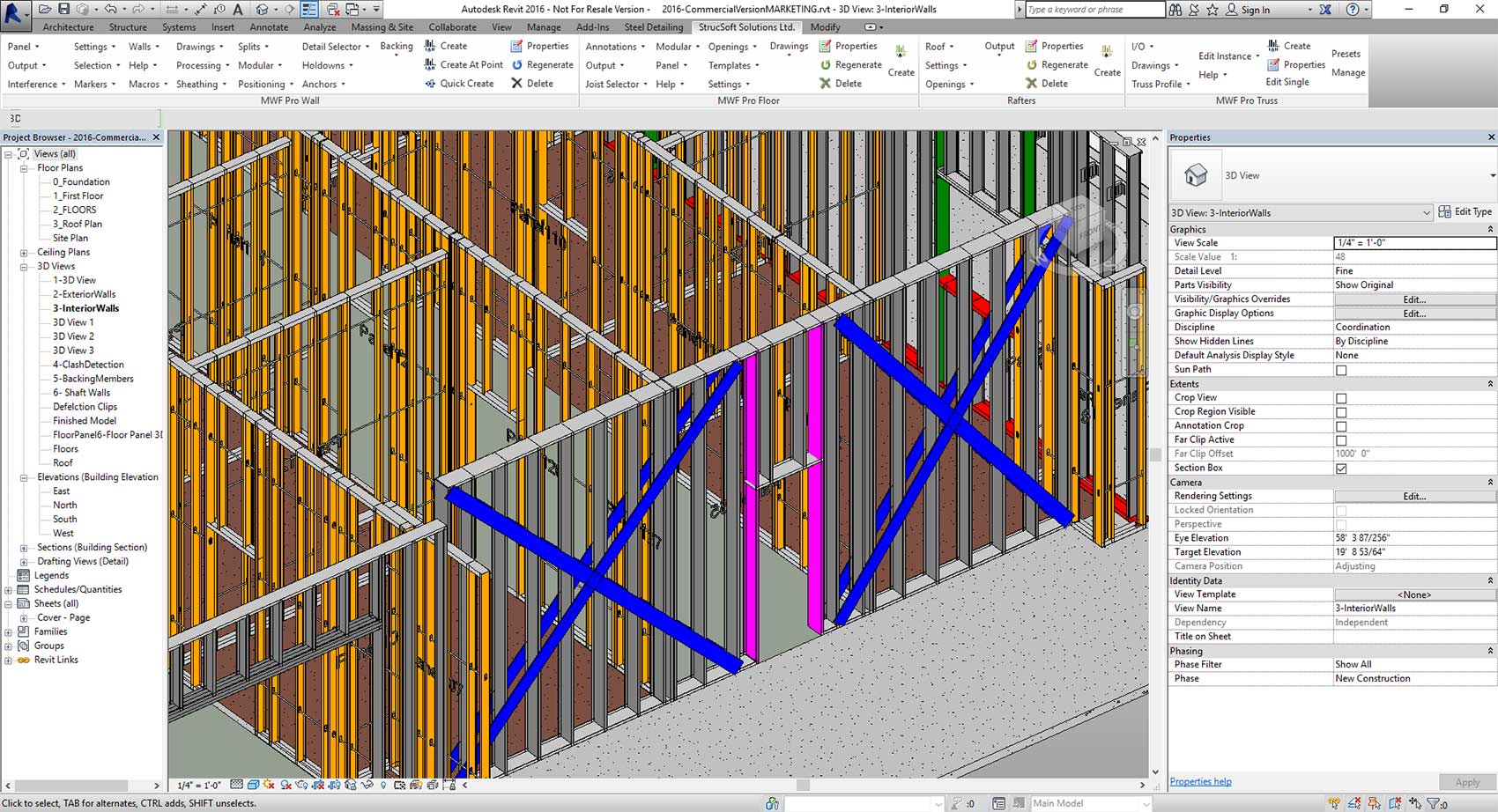Screen dimensions: 1498x812
Task: Click the Switch Windows icon
Action: tap(352, 10)
